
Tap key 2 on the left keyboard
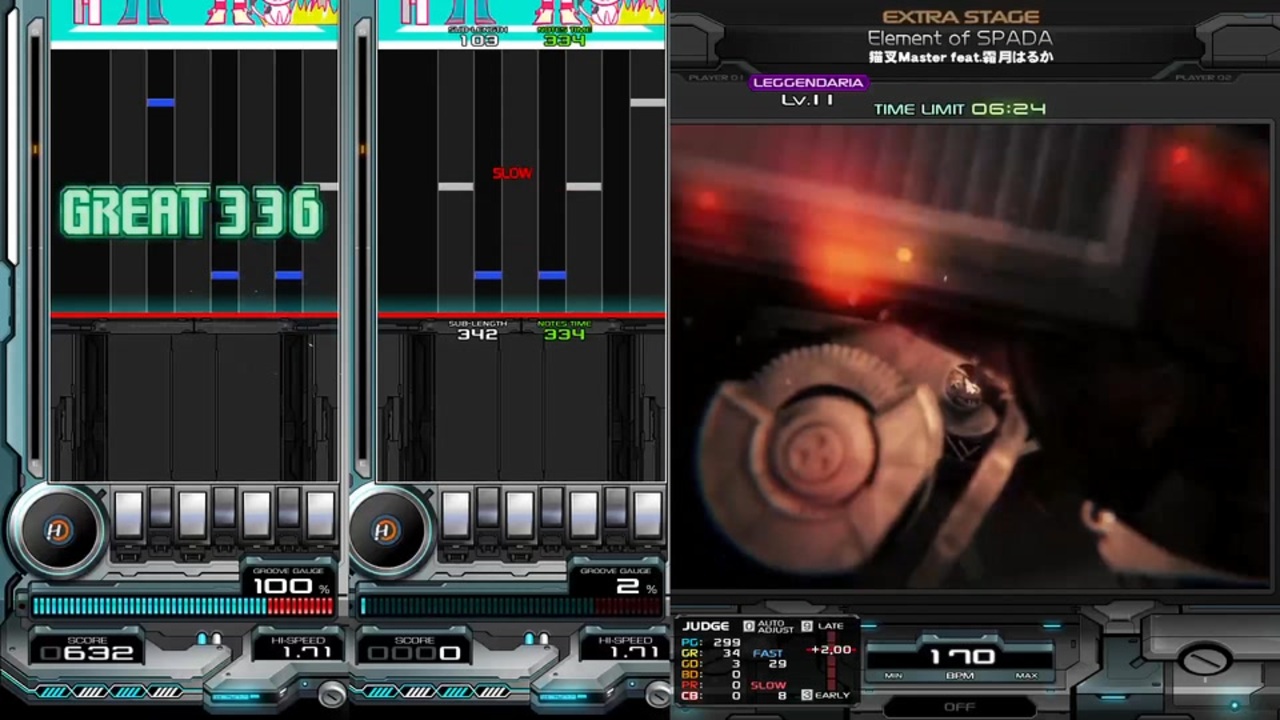coord(160,508)
